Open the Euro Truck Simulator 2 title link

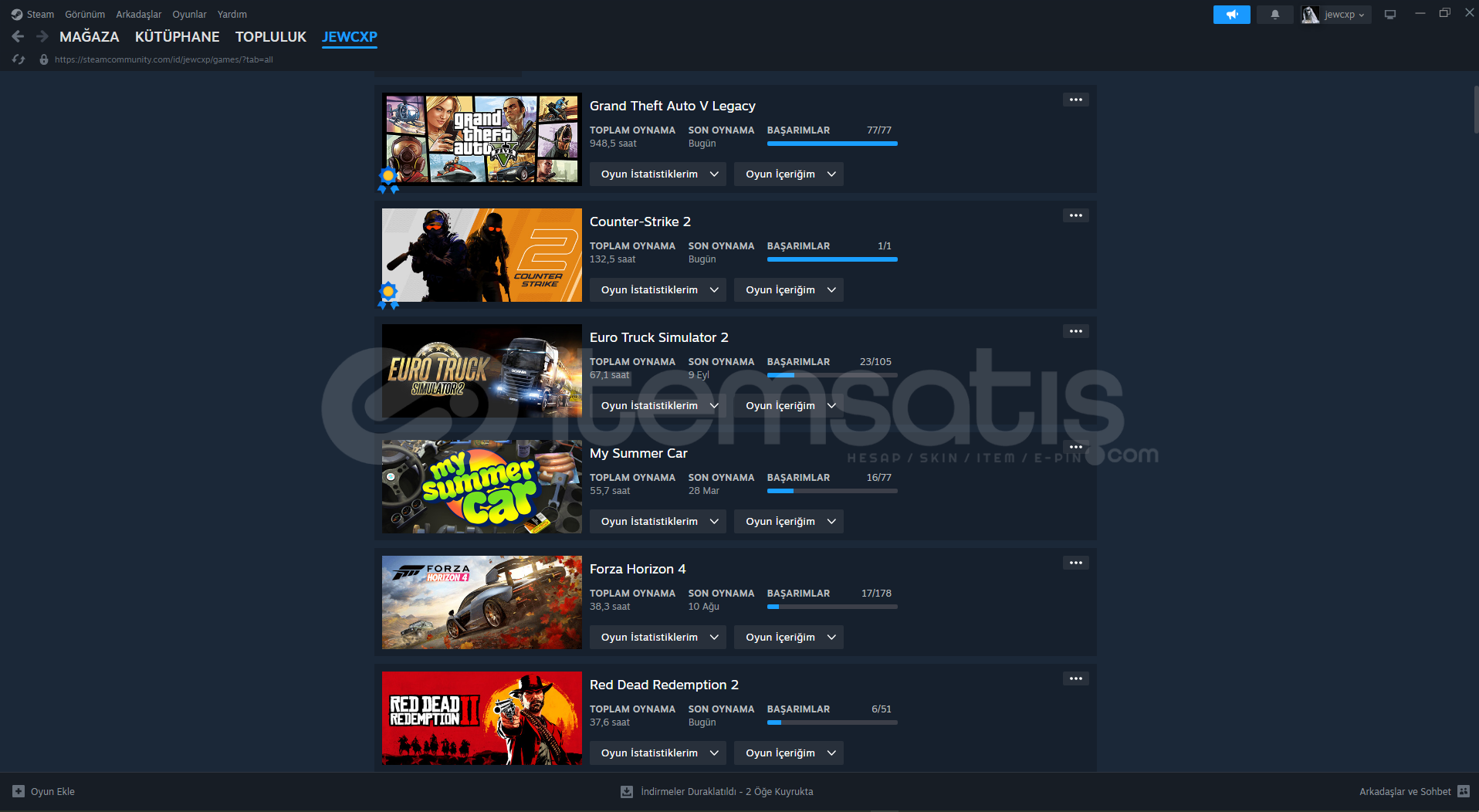[x=659, y=337]
